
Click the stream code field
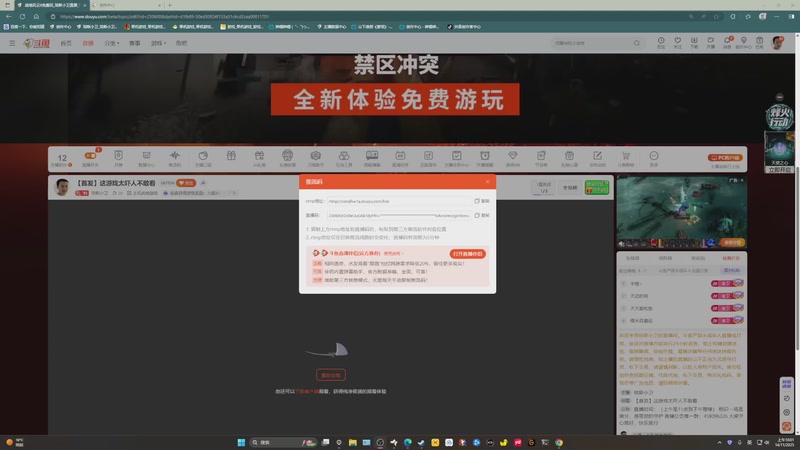click(399, 215)
